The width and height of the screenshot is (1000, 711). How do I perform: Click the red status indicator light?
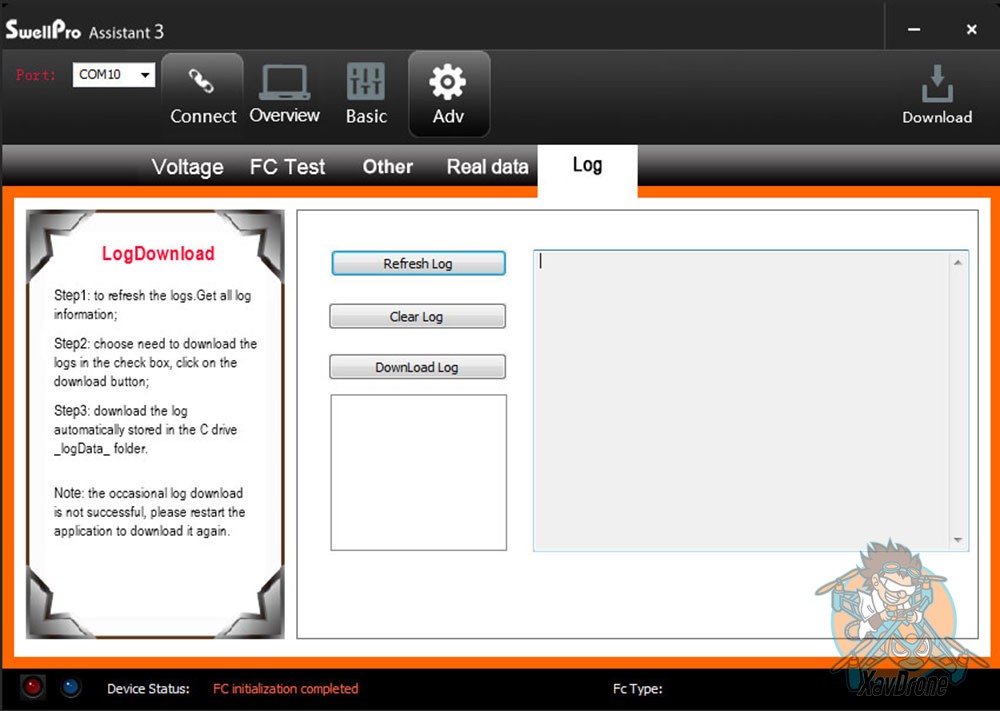(34, 687)
